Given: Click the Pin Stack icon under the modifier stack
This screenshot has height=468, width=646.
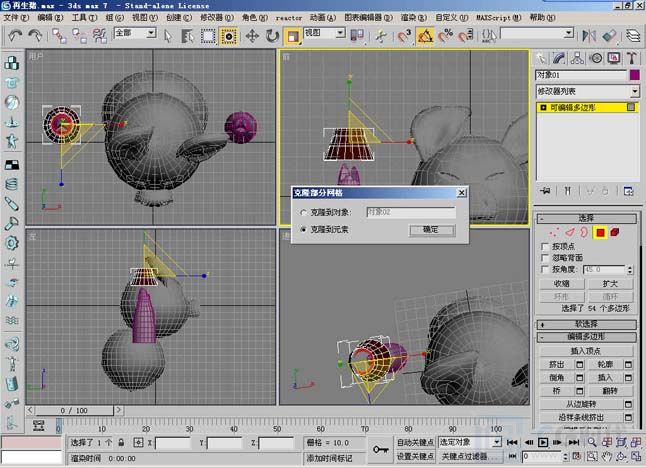Looking at the screenshot, I should click(x=545, y=191).
